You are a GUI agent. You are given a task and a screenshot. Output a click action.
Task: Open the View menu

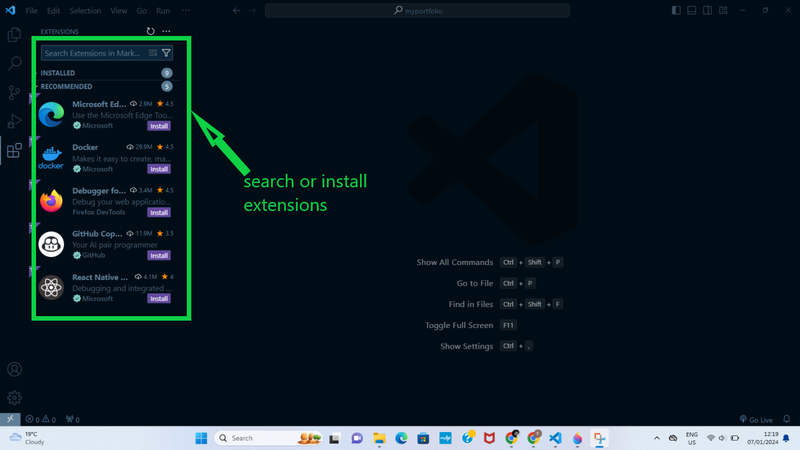(x=119, y=10)
